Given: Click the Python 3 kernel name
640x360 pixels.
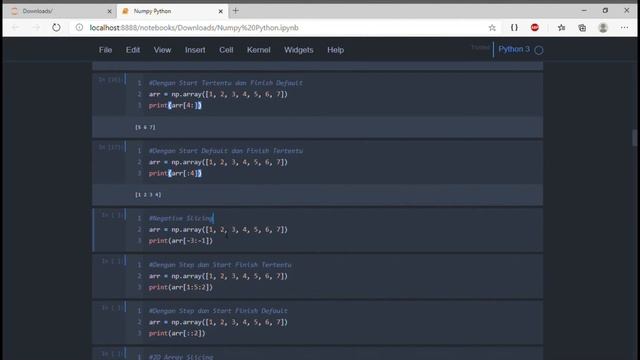Looking at the screenshot, I should pyautogui.click(x=514, y=49).
